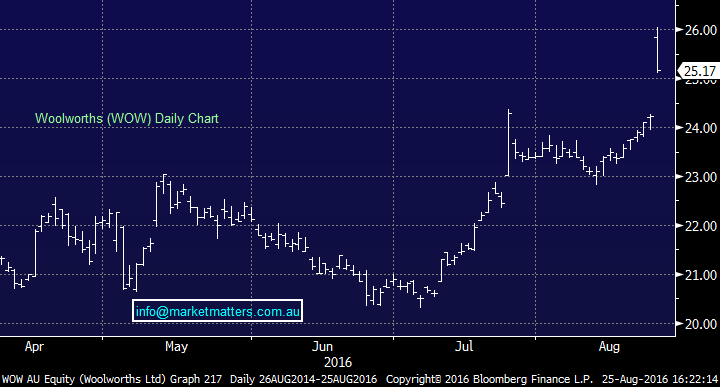This screenshot has width=720, height=387.
Task: Click the 26.00 price axis label
Action: [x=701, y=30]
